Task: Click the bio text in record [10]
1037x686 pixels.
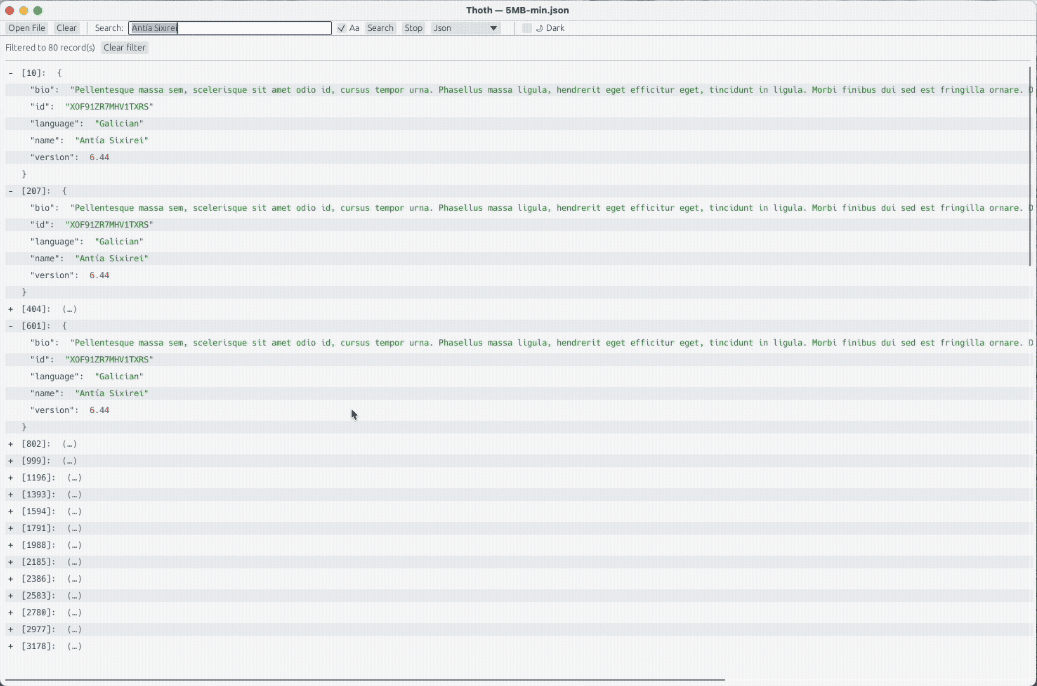Action: pos(551,90)
